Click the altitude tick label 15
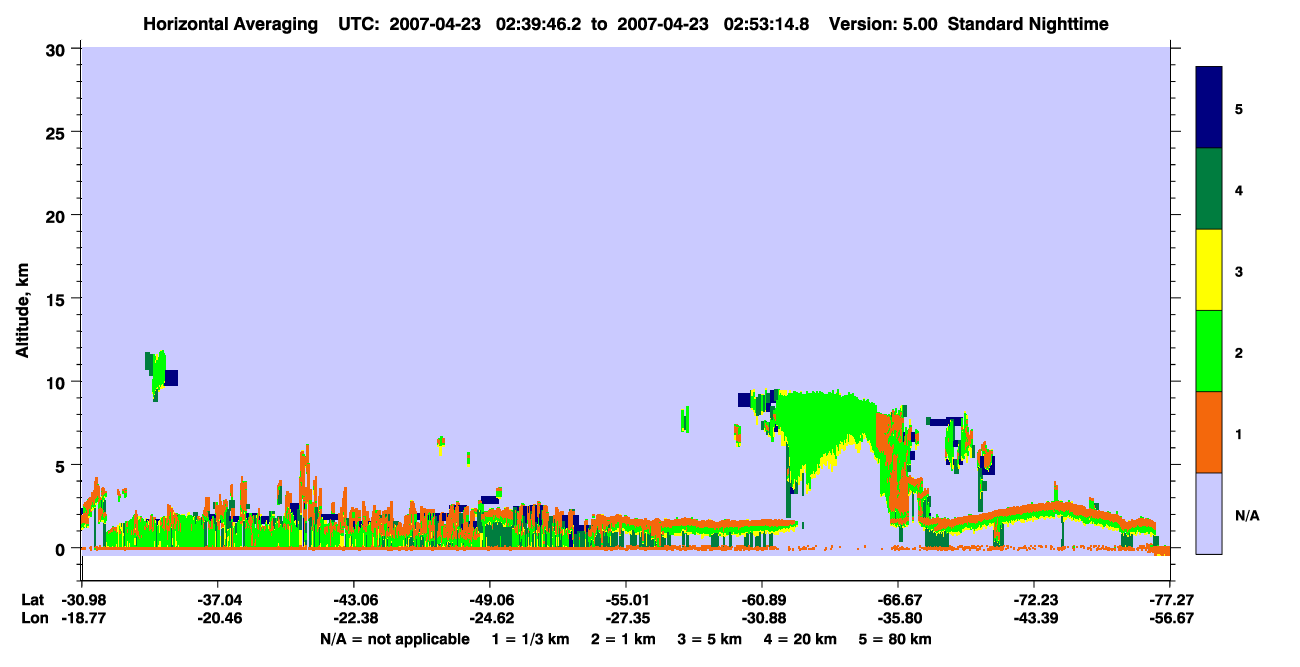 coord(58,299)
